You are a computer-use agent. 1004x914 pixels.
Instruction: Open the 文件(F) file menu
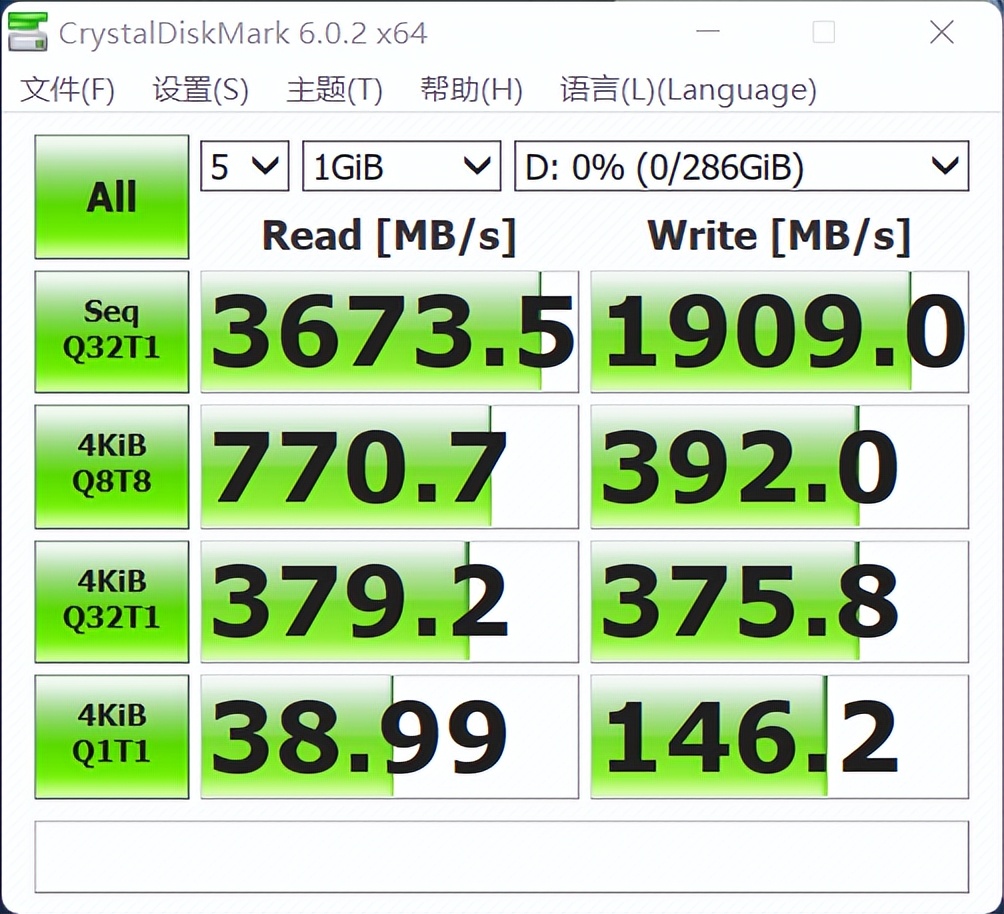67,89
